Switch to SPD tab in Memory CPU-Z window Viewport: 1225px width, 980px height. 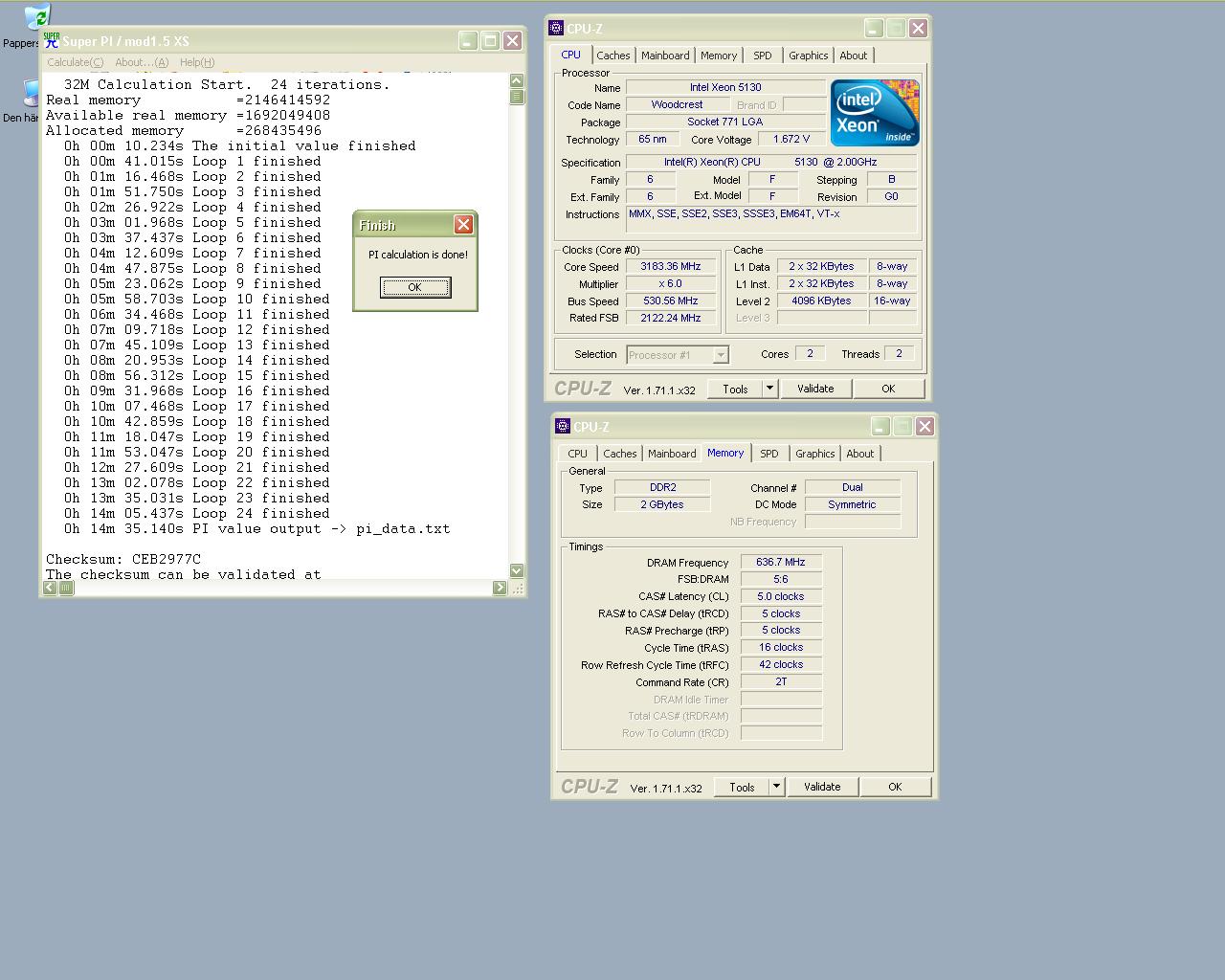[769, 454]
